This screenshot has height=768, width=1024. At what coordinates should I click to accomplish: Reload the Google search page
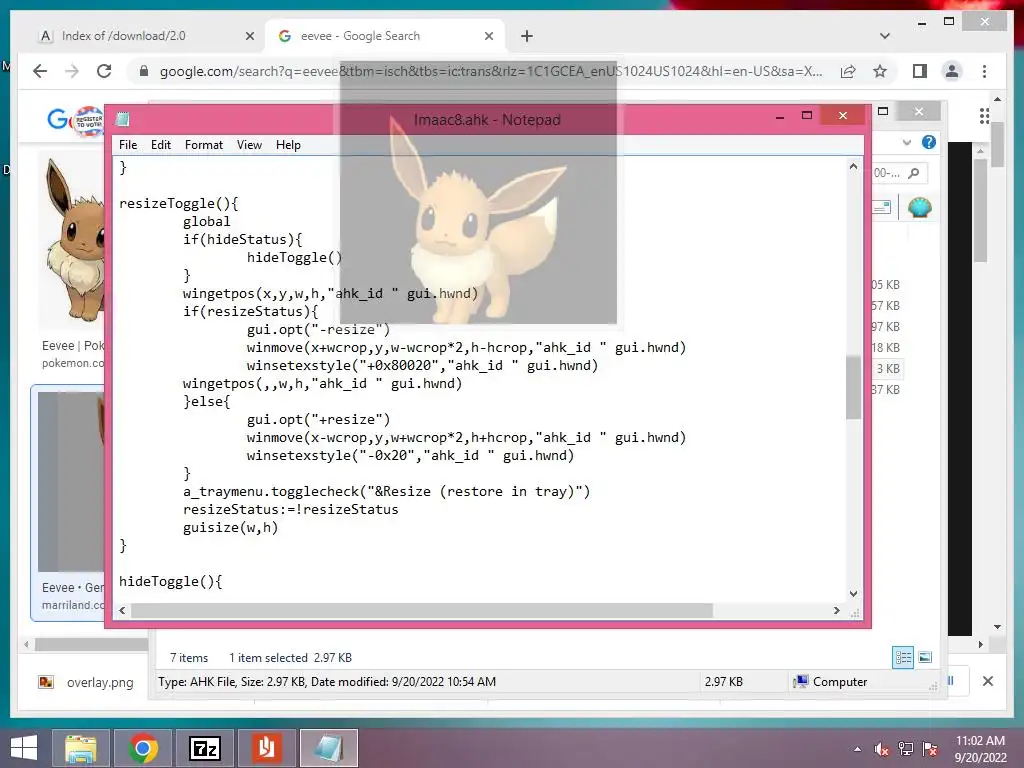pyautogui.click(x=104, y=71)
